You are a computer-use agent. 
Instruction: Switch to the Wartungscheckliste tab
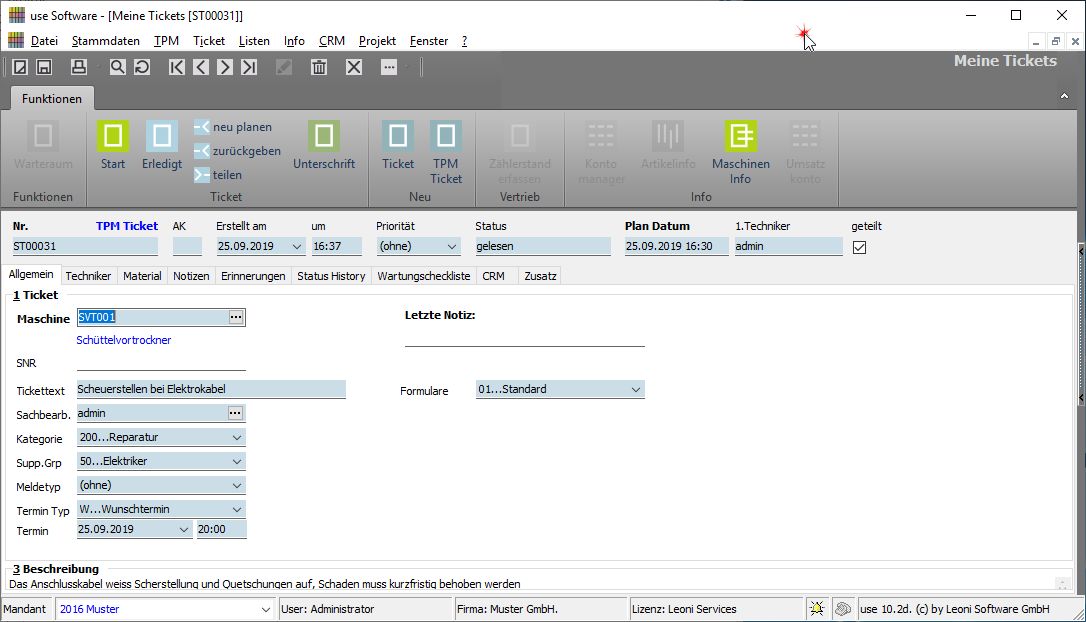coord(424,276)
